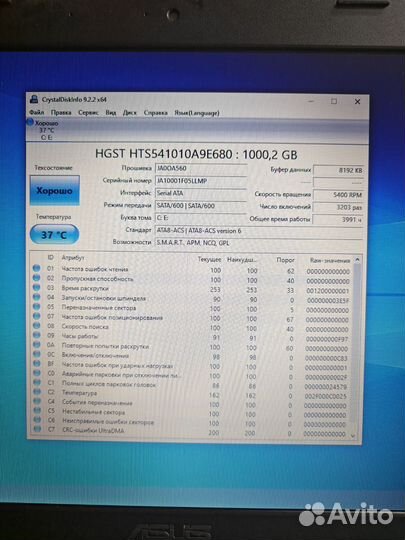Minimize the CrystalDiskInfo window
The image size is (405, 540).
pyautogui.click(x=311, y=101)
